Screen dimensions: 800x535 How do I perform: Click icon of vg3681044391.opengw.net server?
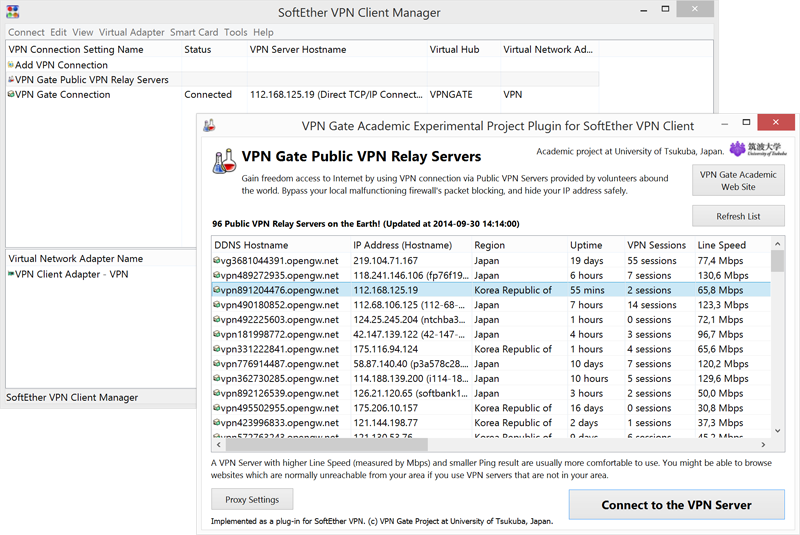pos(217,261)
